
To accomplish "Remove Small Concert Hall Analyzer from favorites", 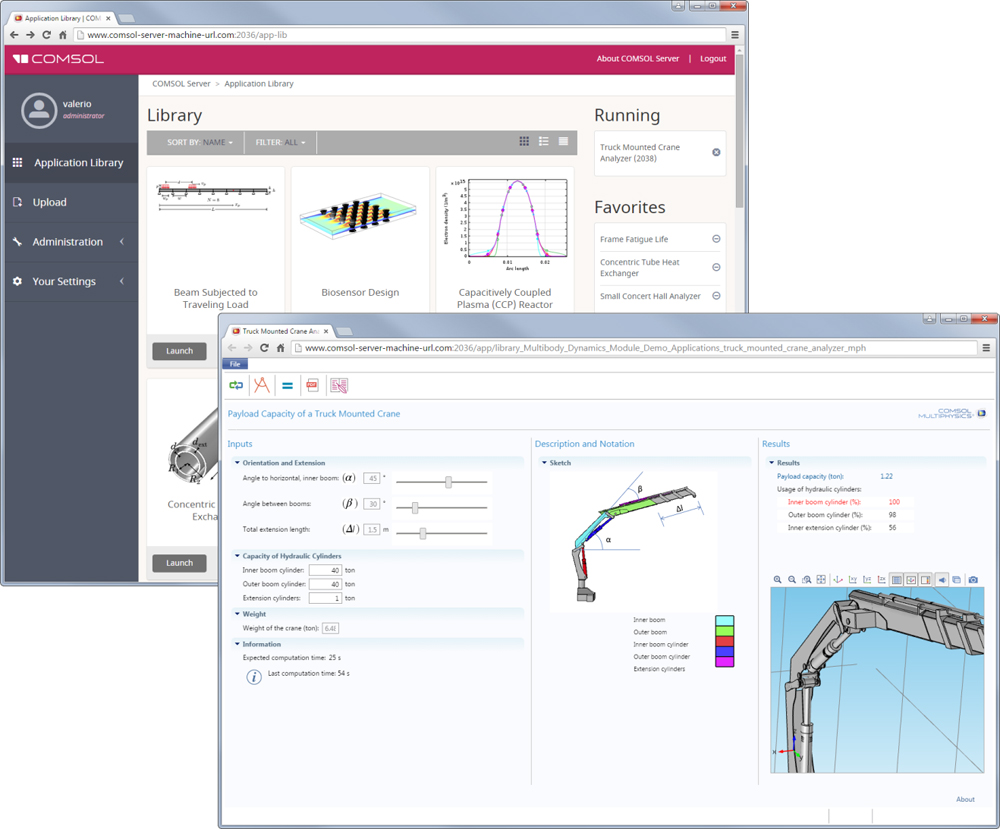I will 716,296.
